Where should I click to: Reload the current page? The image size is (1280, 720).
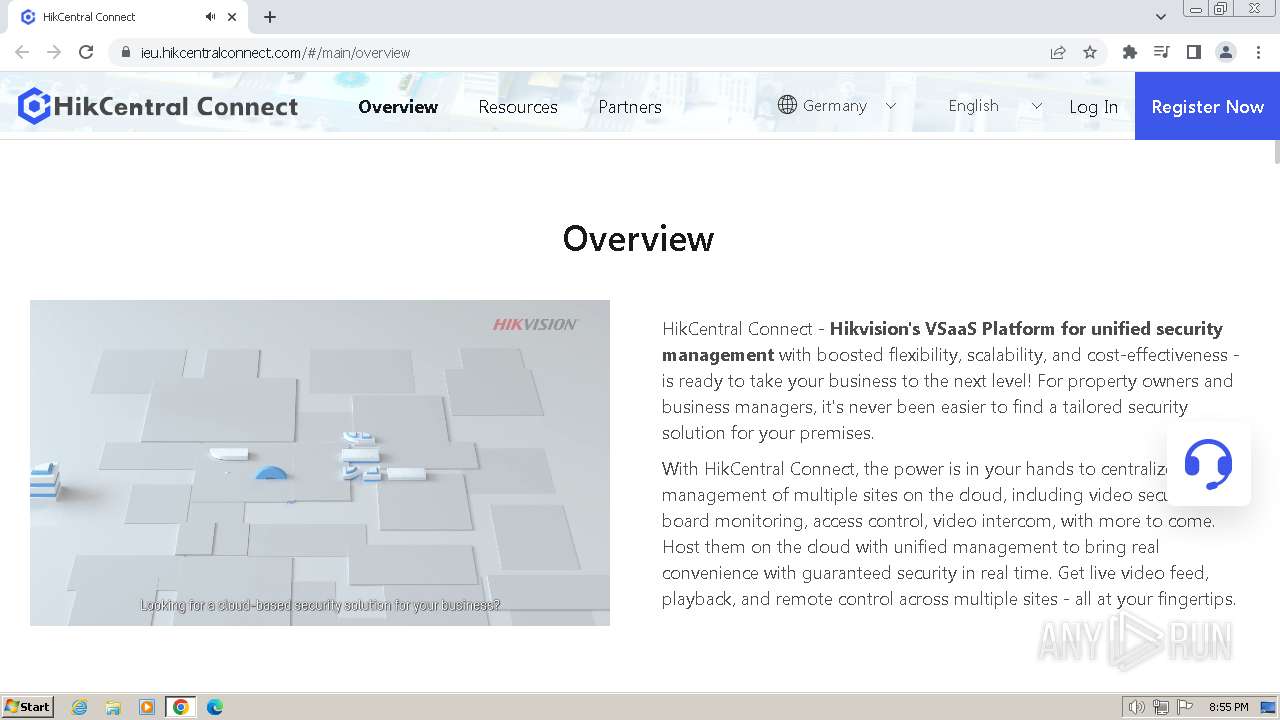(86, 52)
